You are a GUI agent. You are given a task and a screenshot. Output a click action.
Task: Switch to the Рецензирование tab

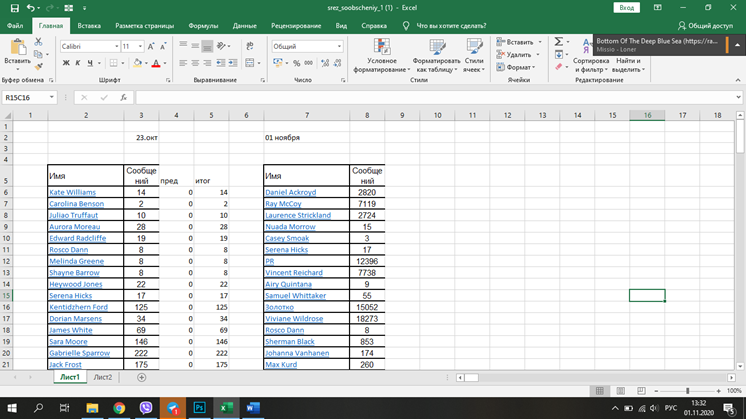click(x=296, y=26)
